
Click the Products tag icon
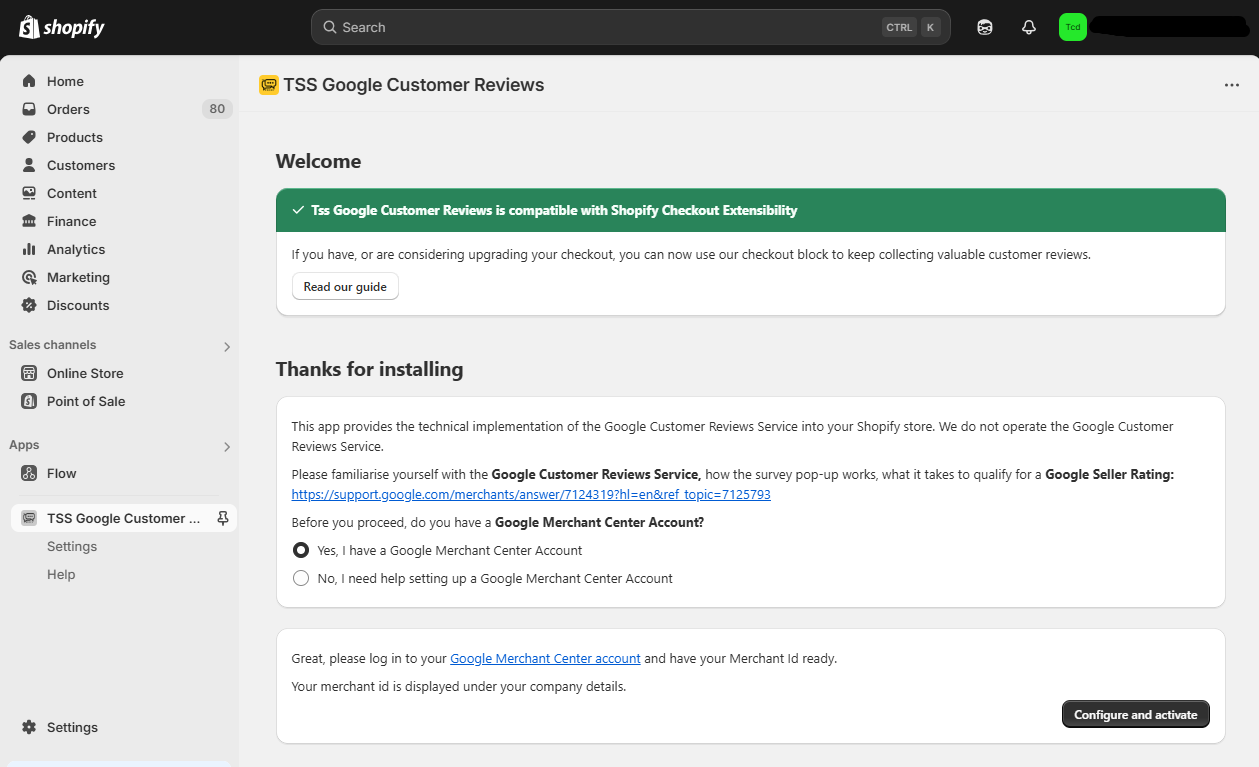tap(29, 137)
